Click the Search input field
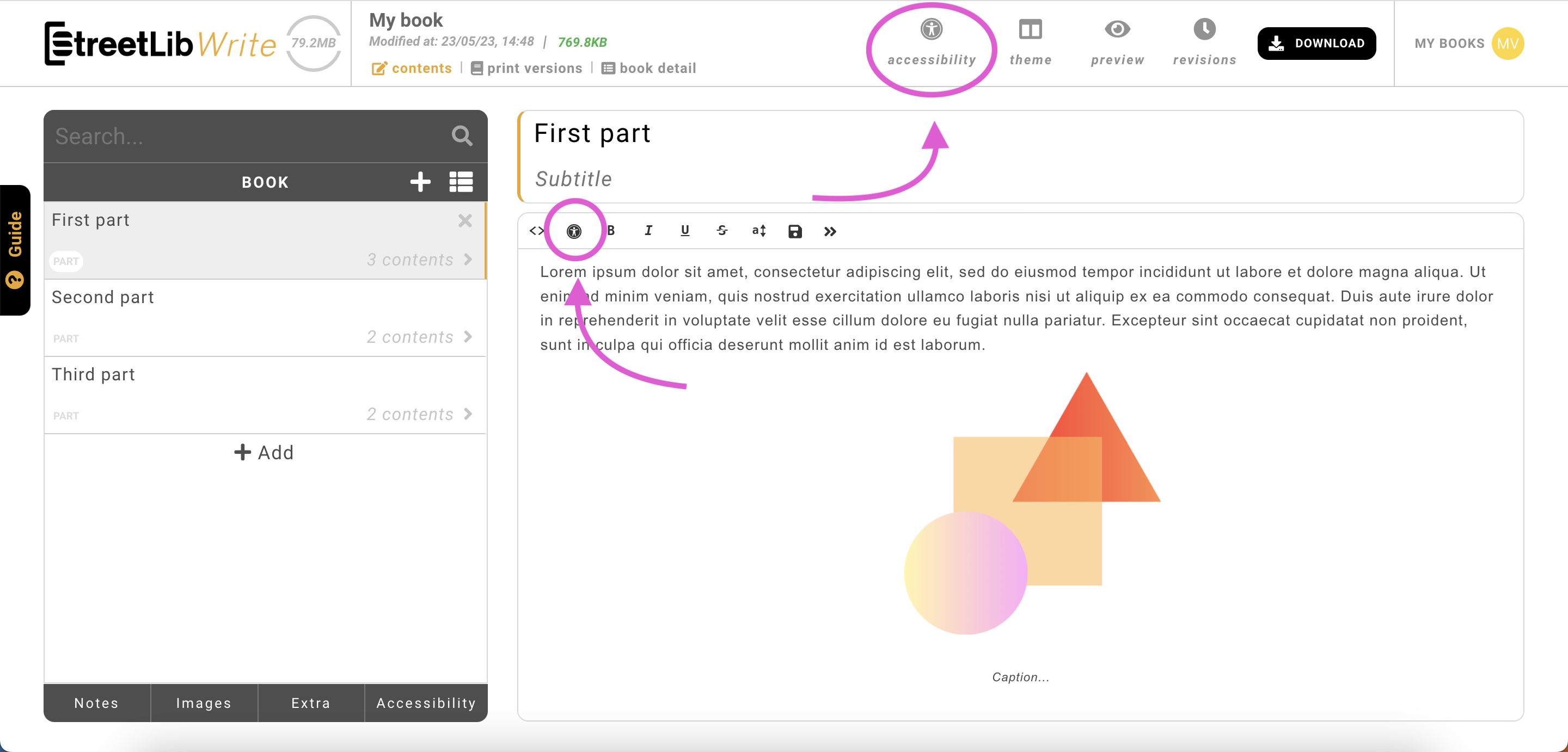Viewport: 1568px width, 752px height. [x=243, y=136]
